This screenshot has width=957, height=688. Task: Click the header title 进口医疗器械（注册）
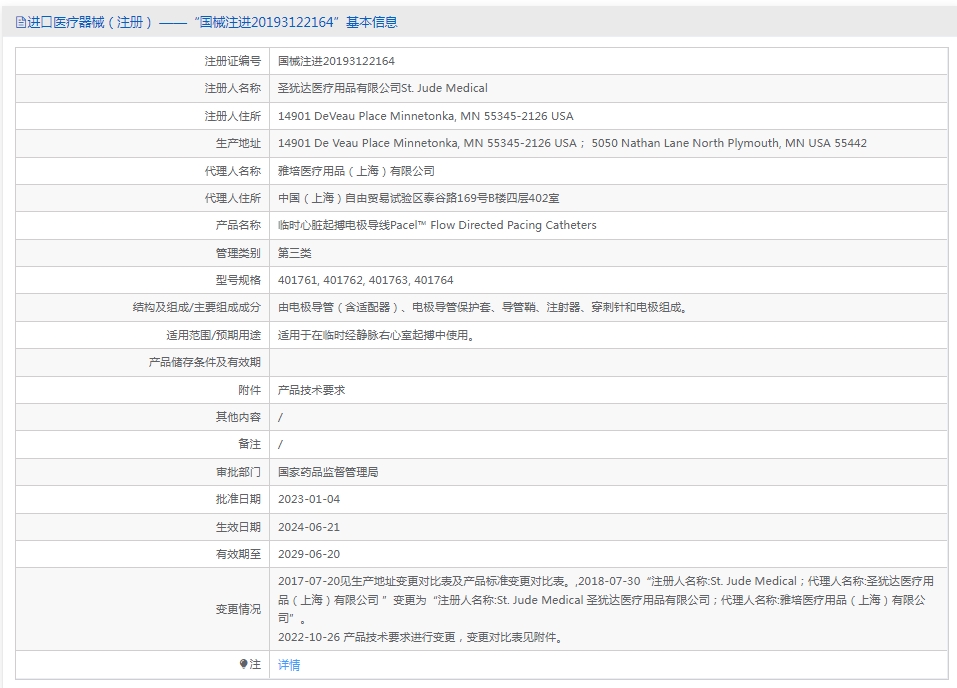click(89, 23)
